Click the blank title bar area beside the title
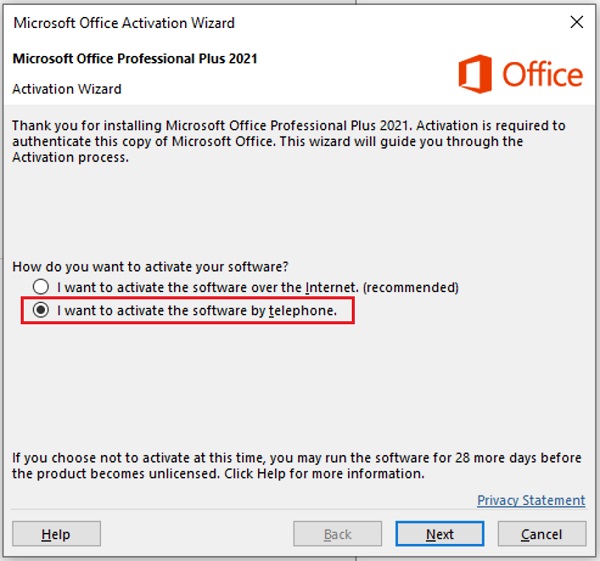This screenshot has height=561, width=600. (400, 22)
